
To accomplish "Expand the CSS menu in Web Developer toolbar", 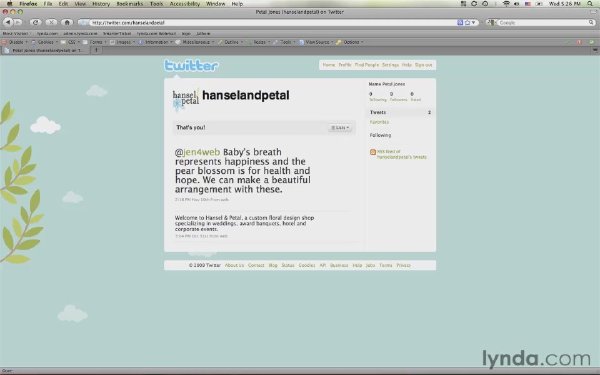I will (71, 42).
